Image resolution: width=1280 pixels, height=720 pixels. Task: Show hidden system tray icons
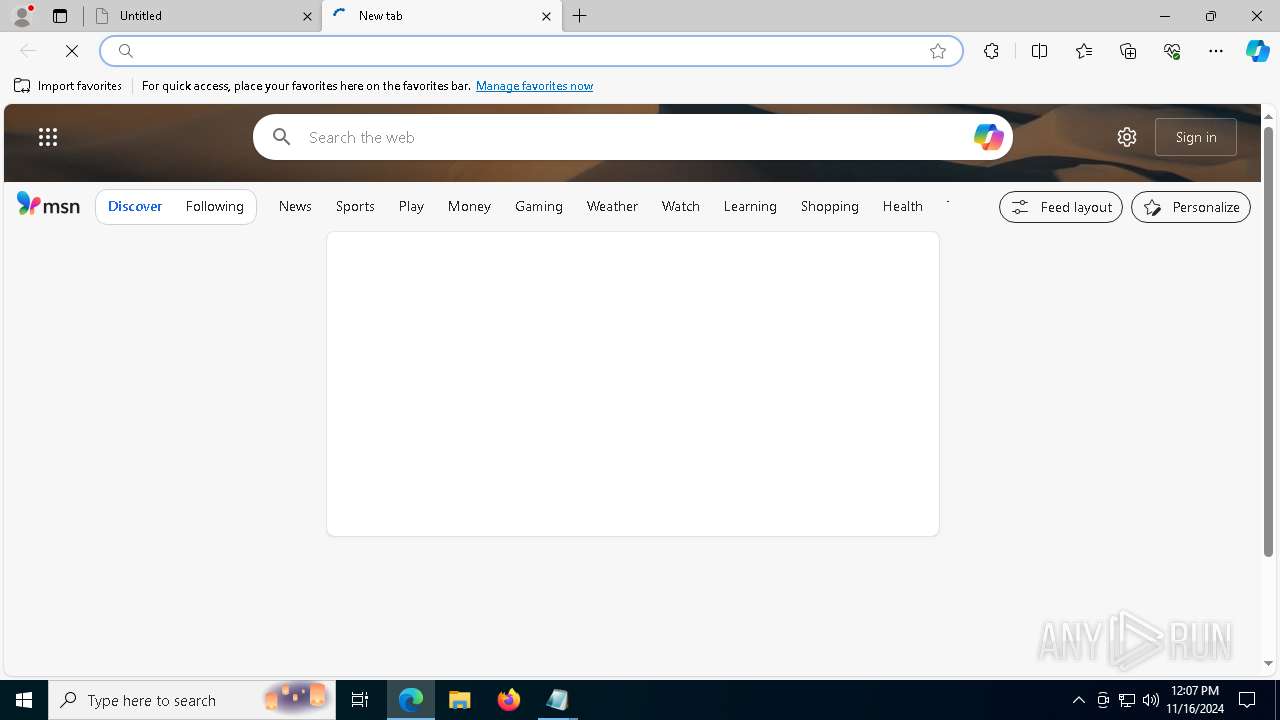click(x=1078, y=700)
